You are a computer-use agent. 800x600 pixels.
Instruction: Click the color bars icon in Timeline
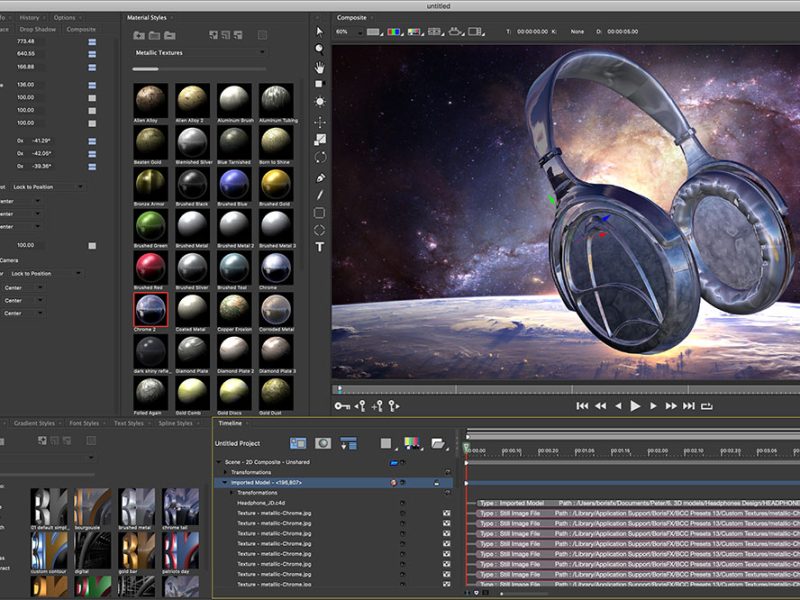411,443
